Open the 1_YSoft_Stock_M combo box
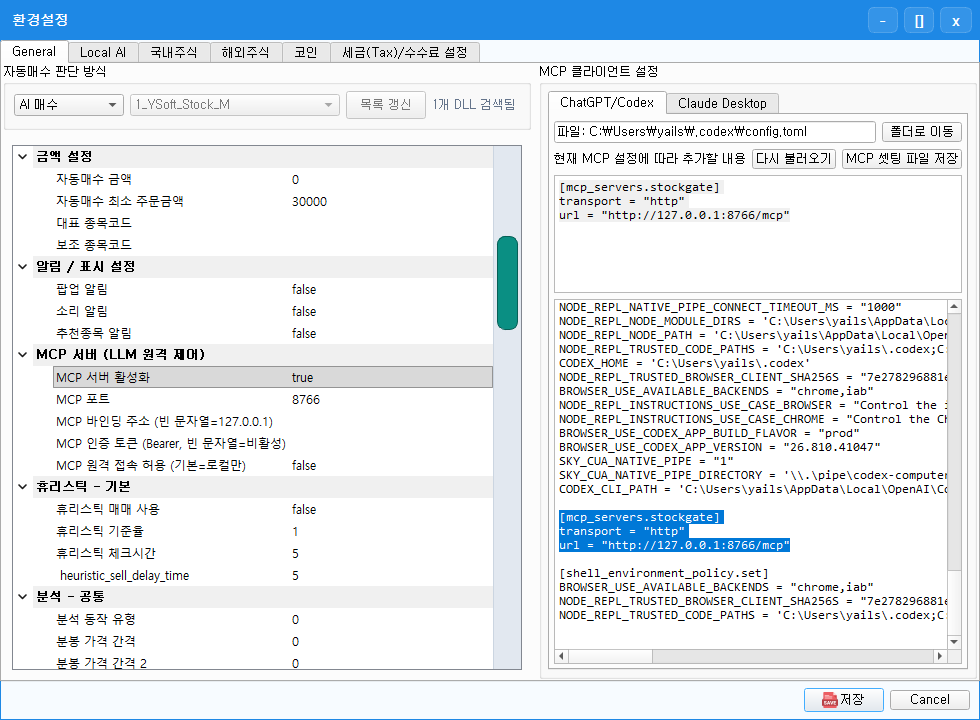This screenshot has height=720, width=980. click(235, 104)
